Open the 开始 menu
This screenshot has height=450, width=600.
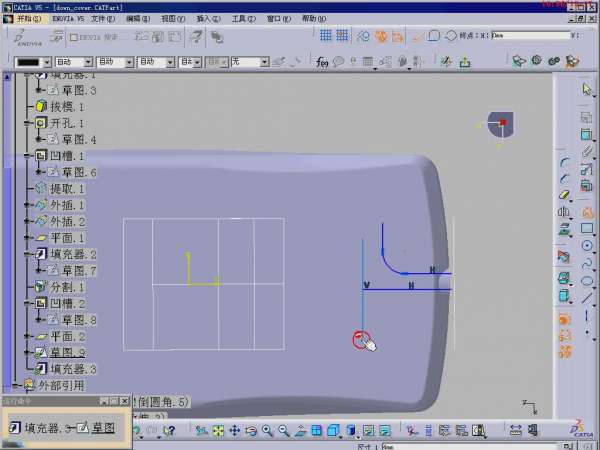coord(29,18)
